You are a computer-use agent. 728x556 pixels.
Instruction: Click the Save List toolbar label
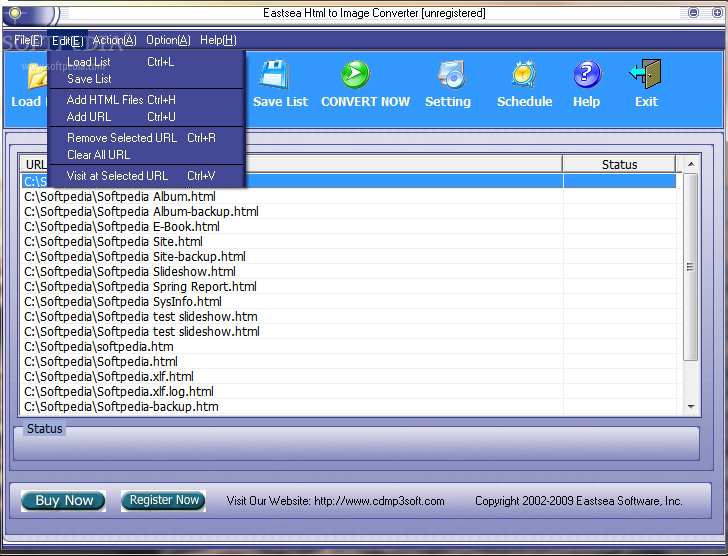280,102
